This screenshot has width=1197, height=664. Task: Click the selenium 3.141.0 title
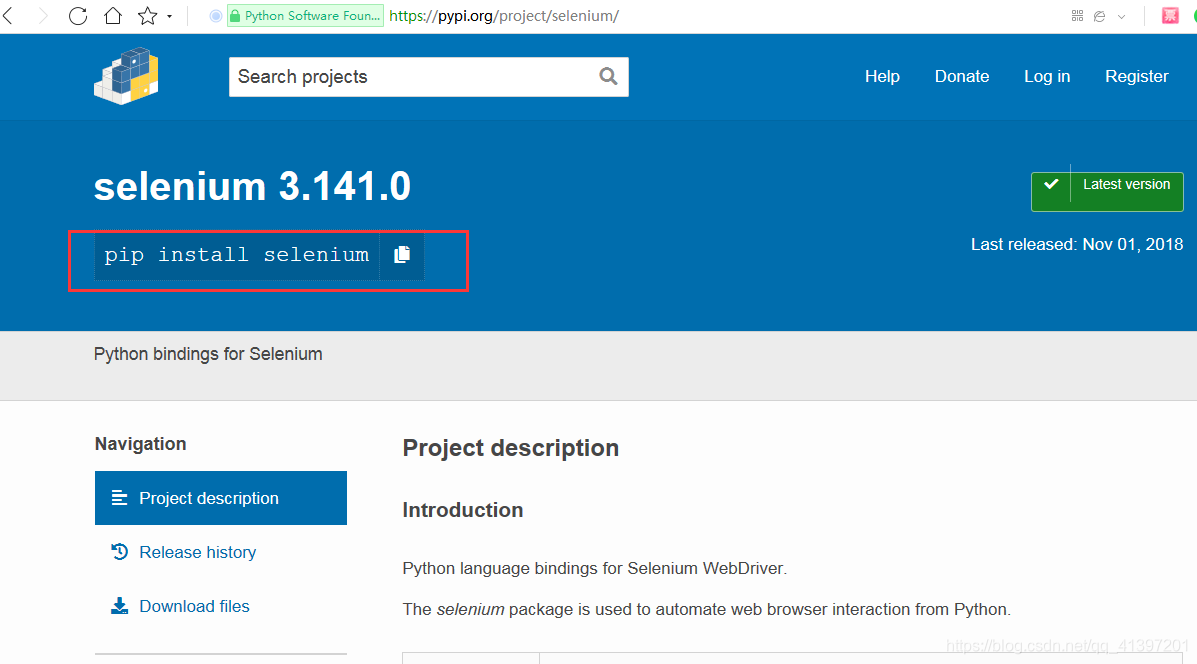click(252, 186)
